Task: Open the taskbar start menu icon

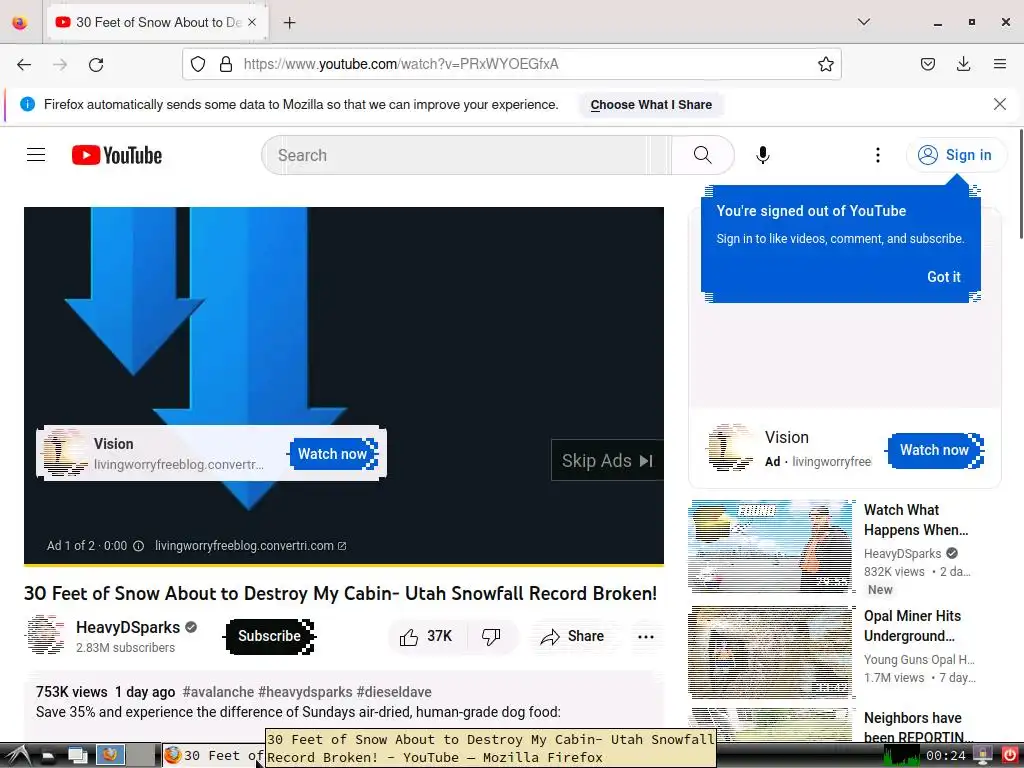Action: [16, 756]
